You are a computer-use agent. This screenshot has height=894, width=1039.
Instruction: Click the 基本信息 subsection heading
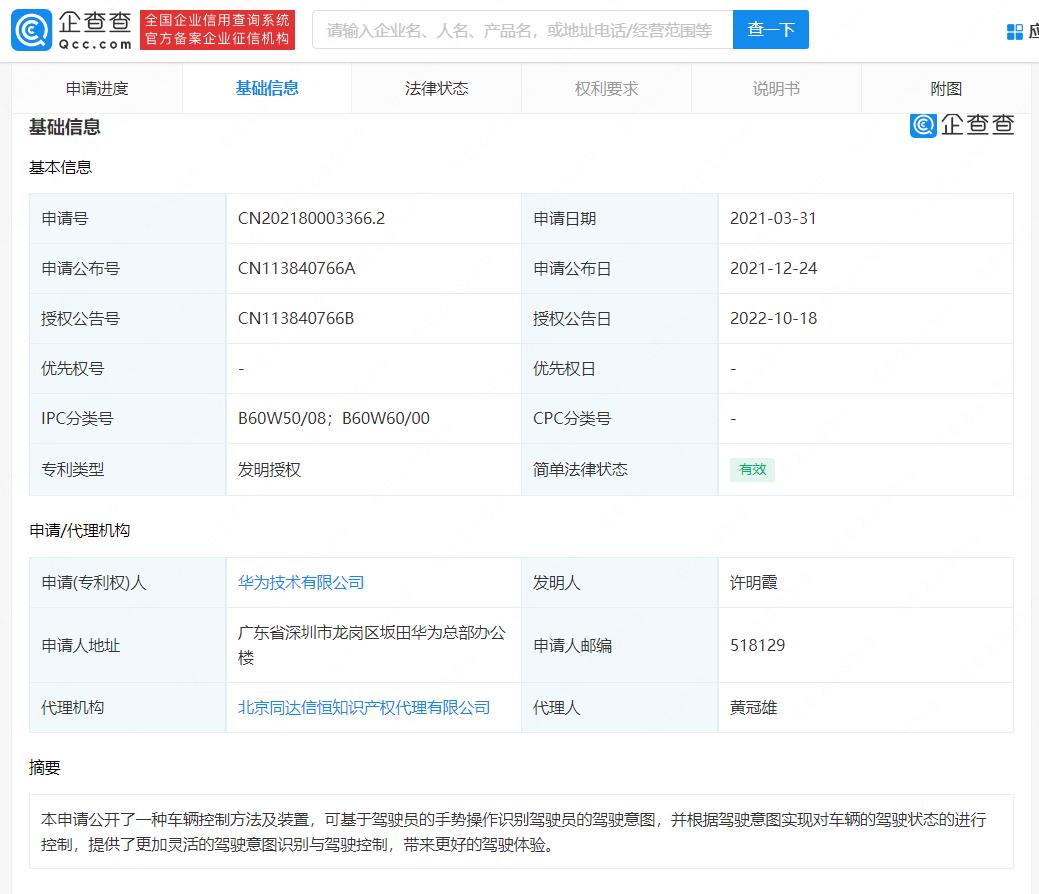[x=60, y=167]
